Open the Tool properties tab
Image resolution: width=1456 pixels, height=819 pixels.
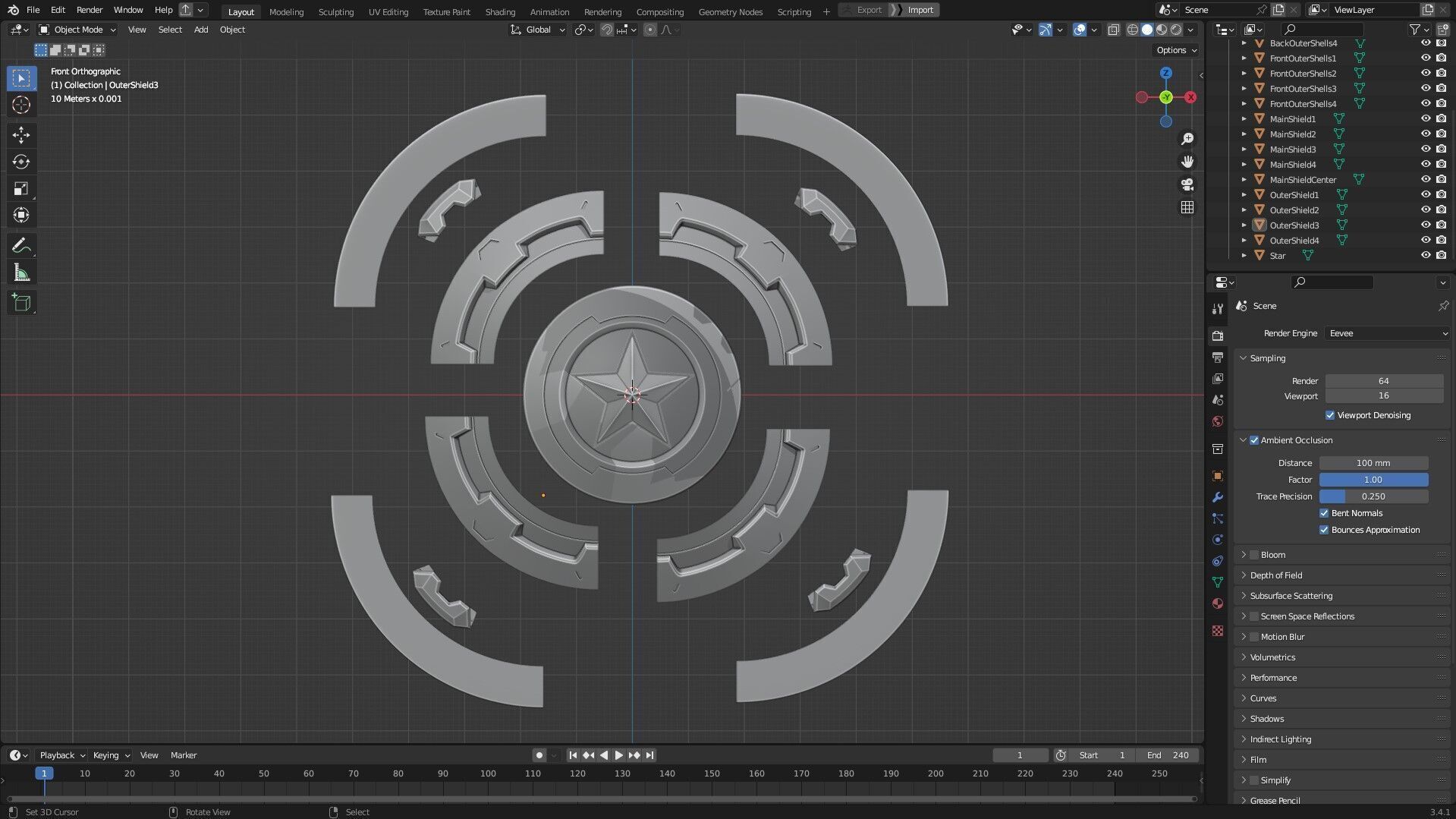pyautogui.click(x=1218, y=309)
